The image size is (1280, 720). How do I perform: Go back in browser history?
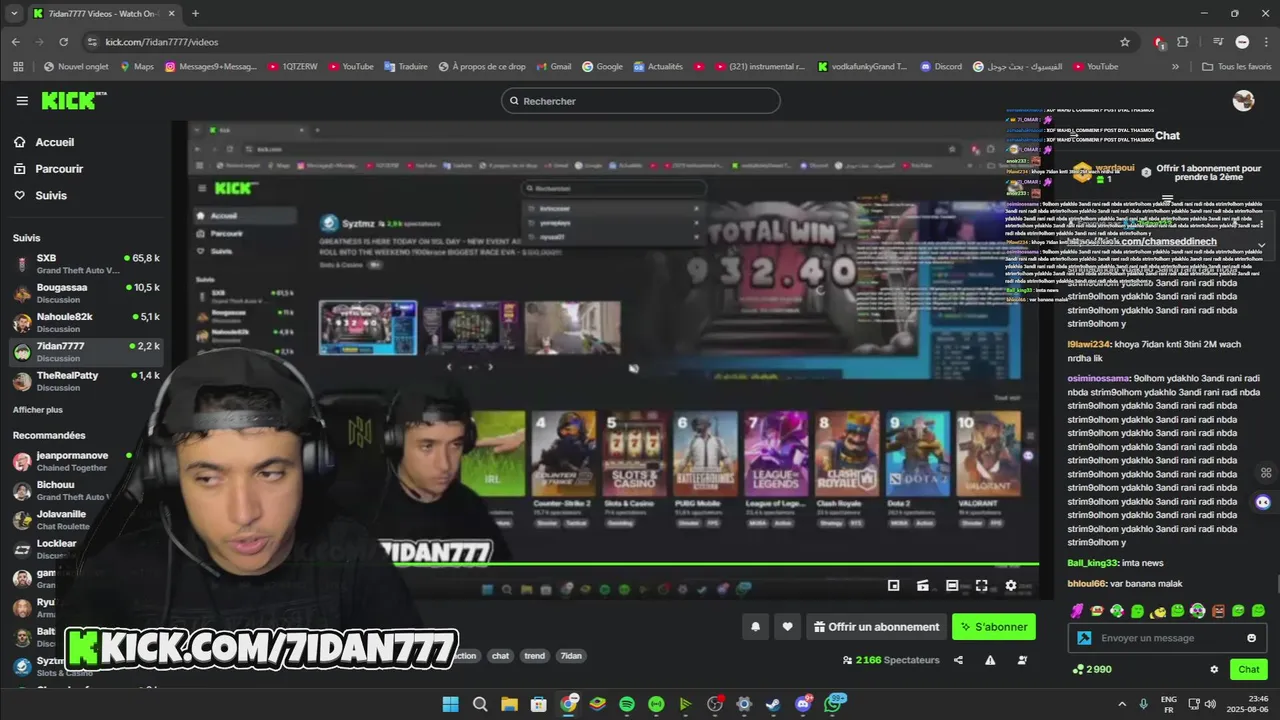point(15,42)
